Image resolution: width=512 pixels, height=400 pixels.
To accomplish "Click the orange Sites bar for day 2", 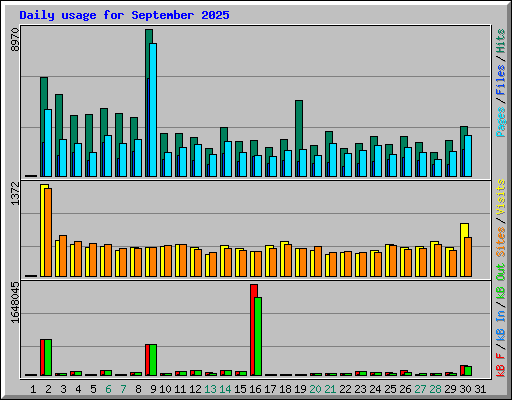I will pos(48,232).
